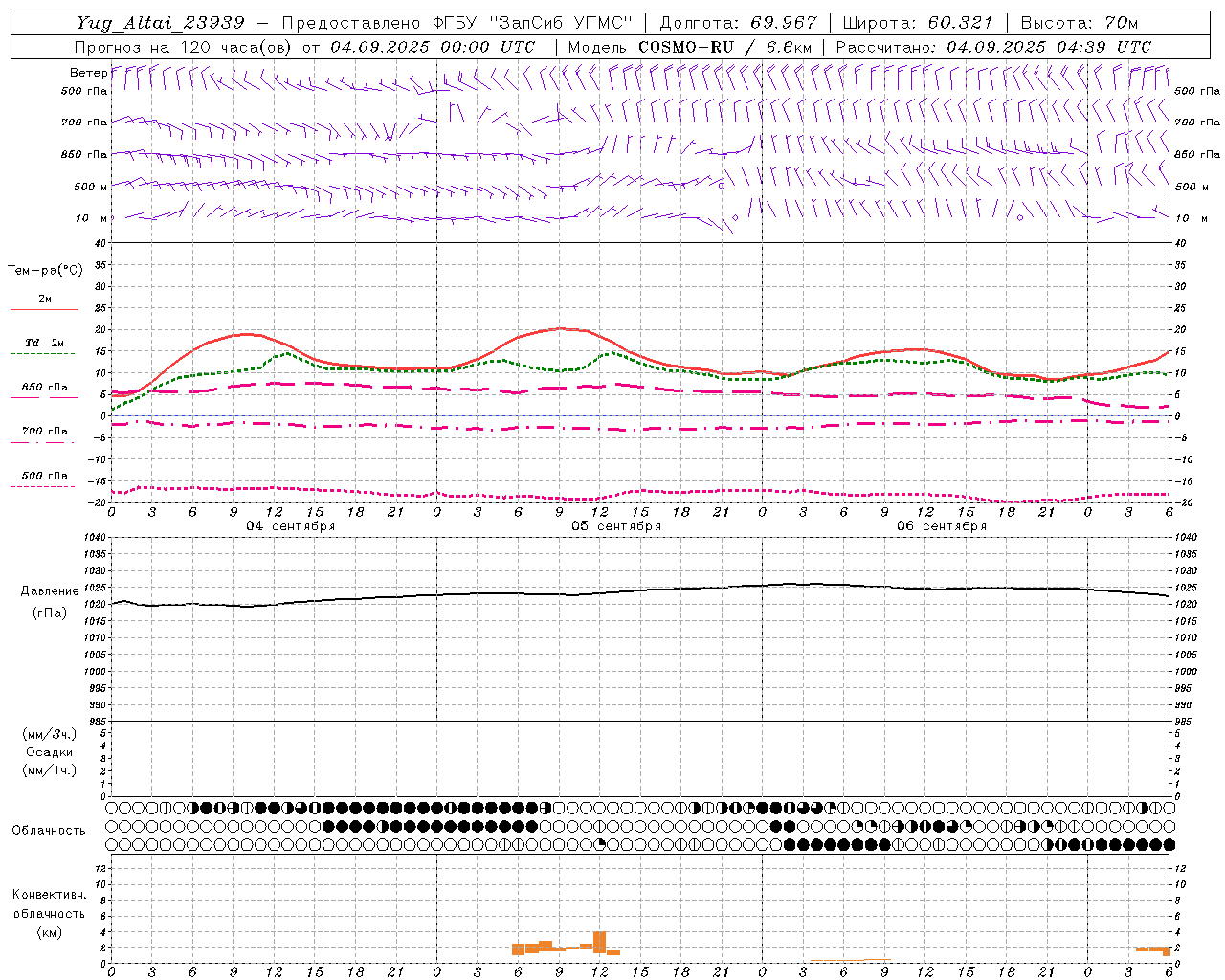Click the "Широта: 60.321" header field
The width and height of the screenshot is (1225, 980).
pos(918,23)
